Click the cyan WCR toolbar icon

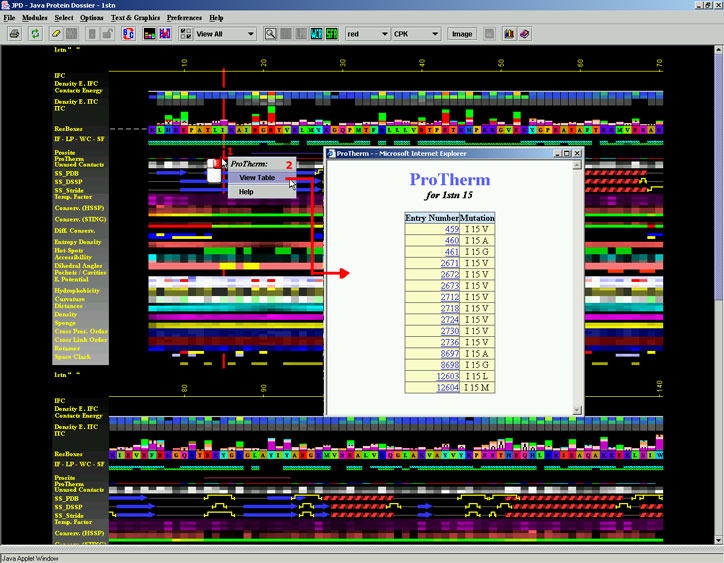316,34
